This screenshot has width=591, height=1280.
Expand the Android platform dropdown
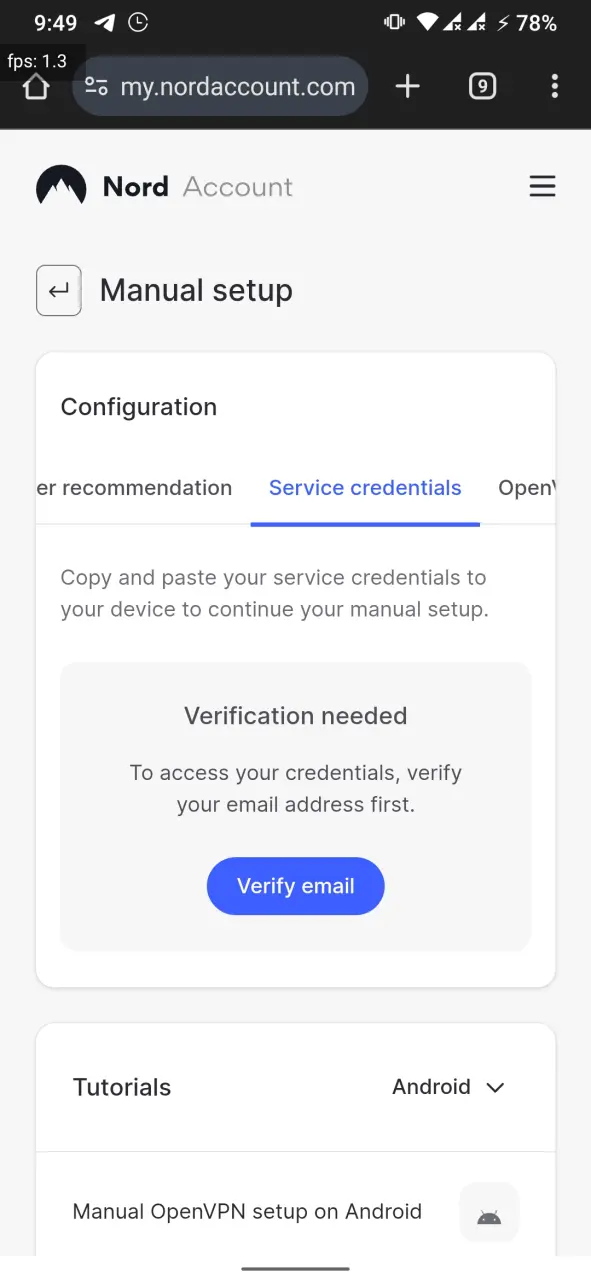point(449,1087)
